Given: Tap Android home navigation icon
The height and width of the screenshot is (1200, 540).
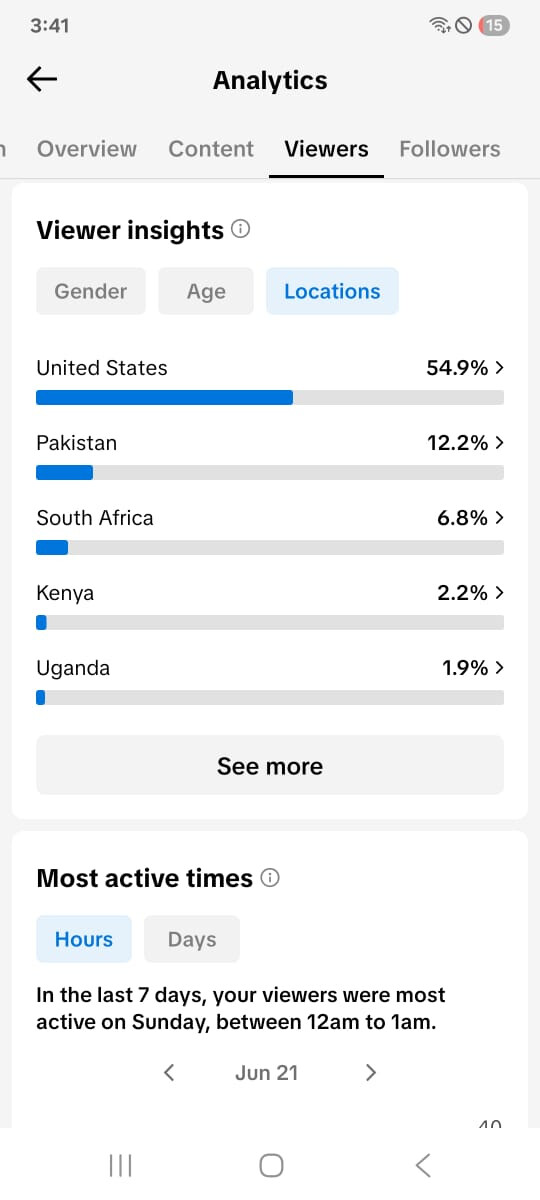Looking at the screenshot, I should pos(271,1164).
